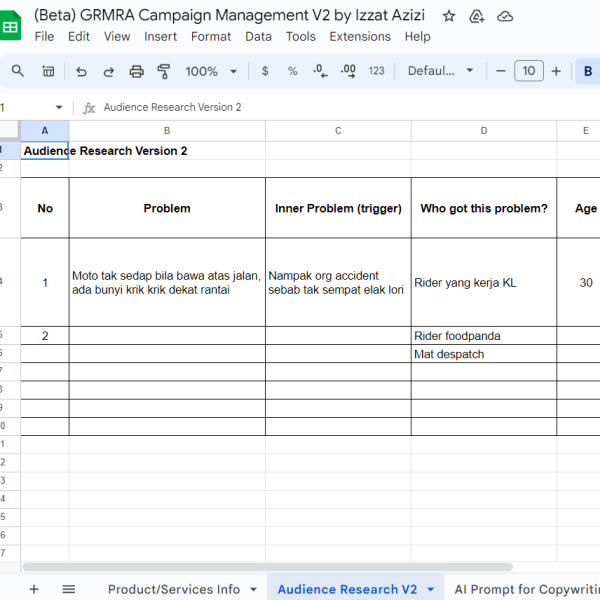Viewport: 600px width, 600px height.
Task: Select column D header
Action: coord(484,131)
